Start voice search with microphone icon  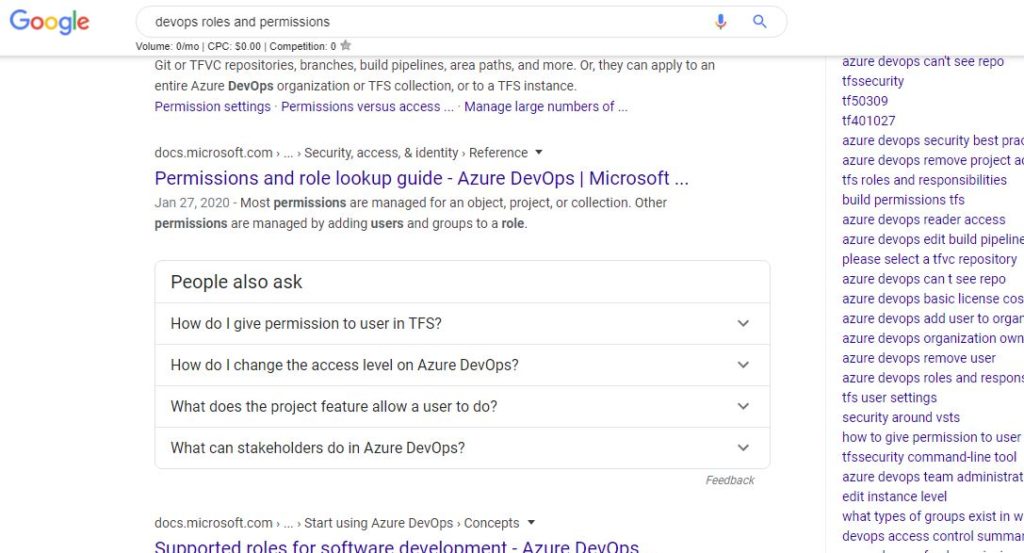[721, 22]
